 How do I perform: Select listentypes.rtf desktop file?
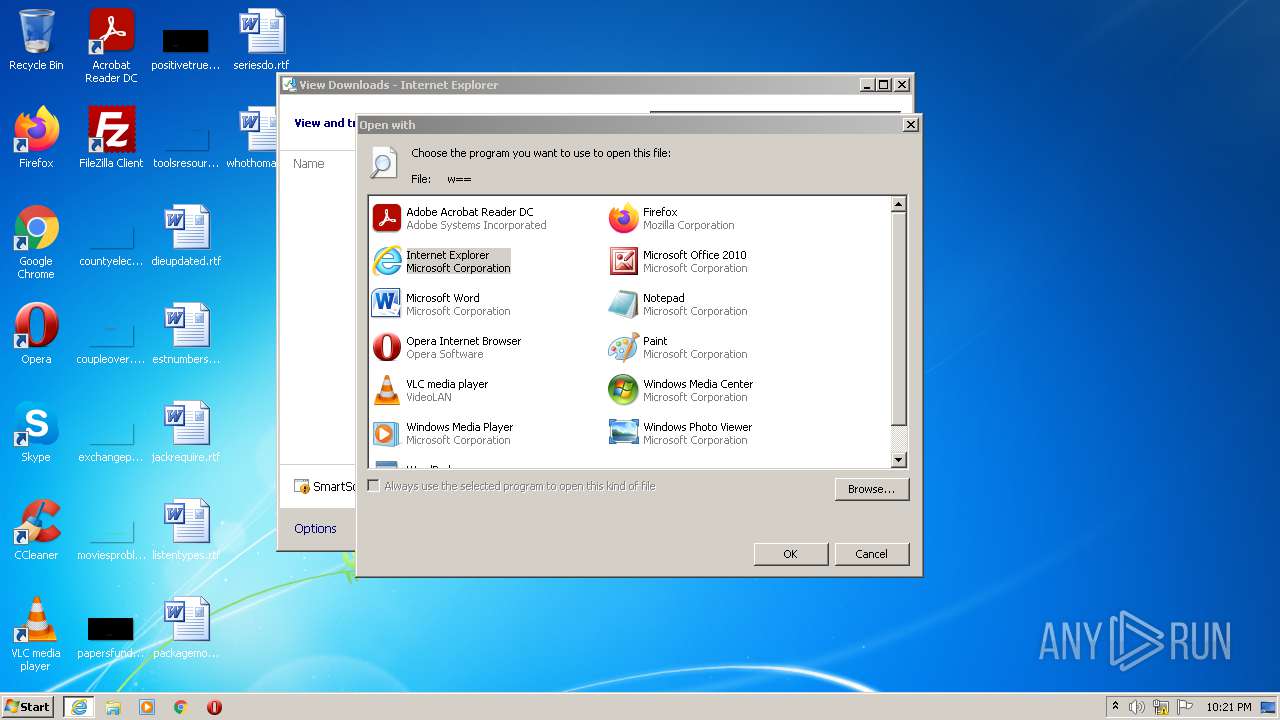tap(186, 530)
